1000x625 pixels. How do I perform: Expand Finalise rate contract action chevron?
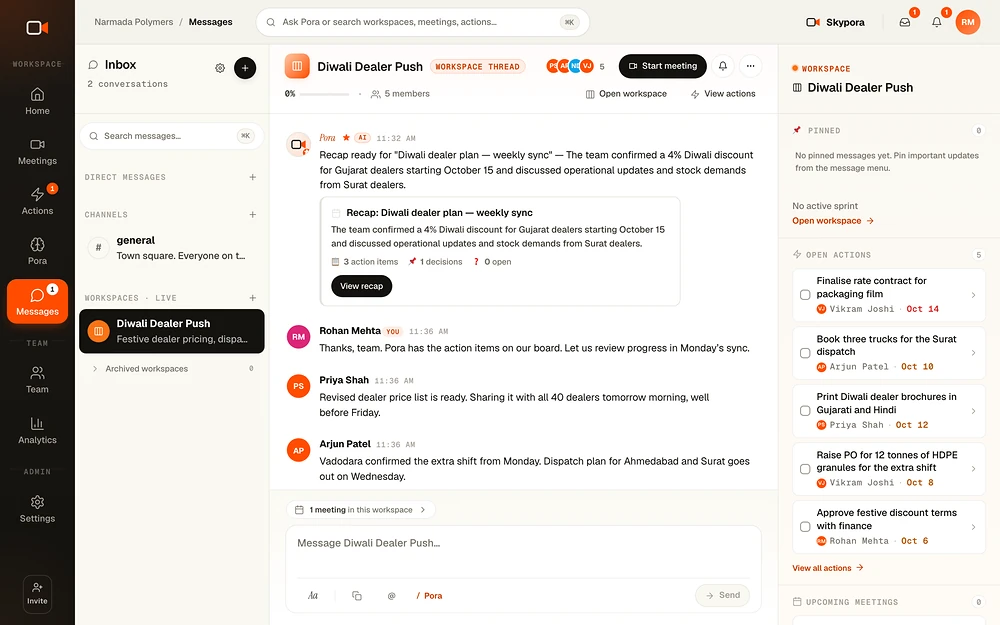tap(973, 295)
